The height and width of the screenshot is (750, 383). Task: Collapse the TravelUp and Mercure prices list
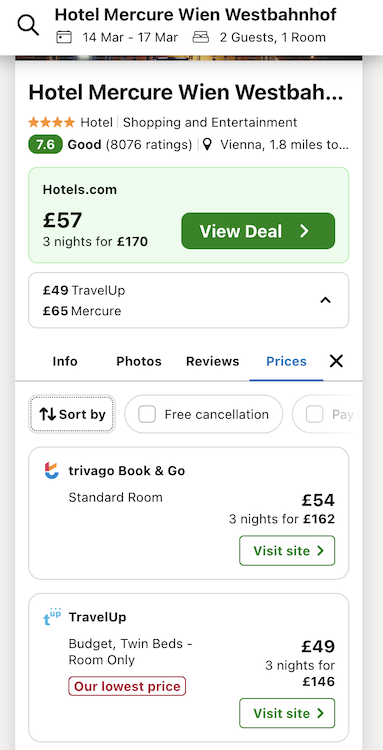click(325, 300)
